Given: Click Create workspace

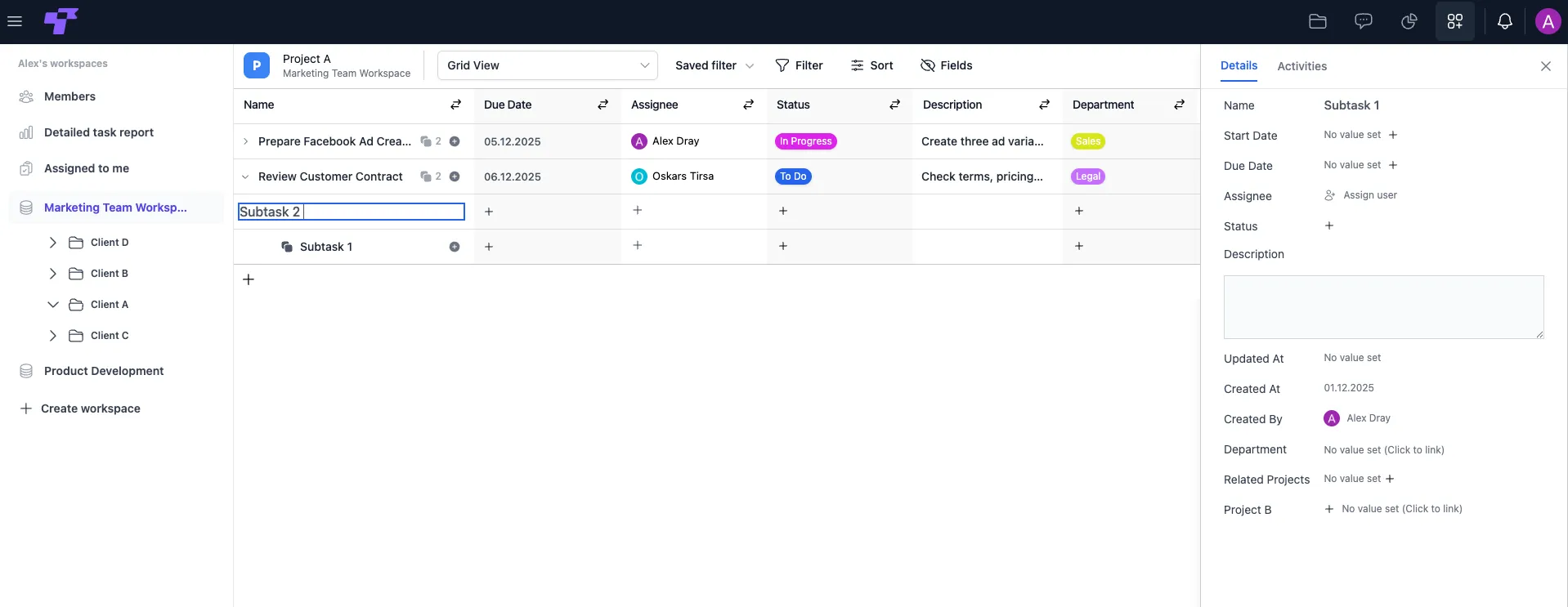Looking at the screenshot, I should coord(80,408).
